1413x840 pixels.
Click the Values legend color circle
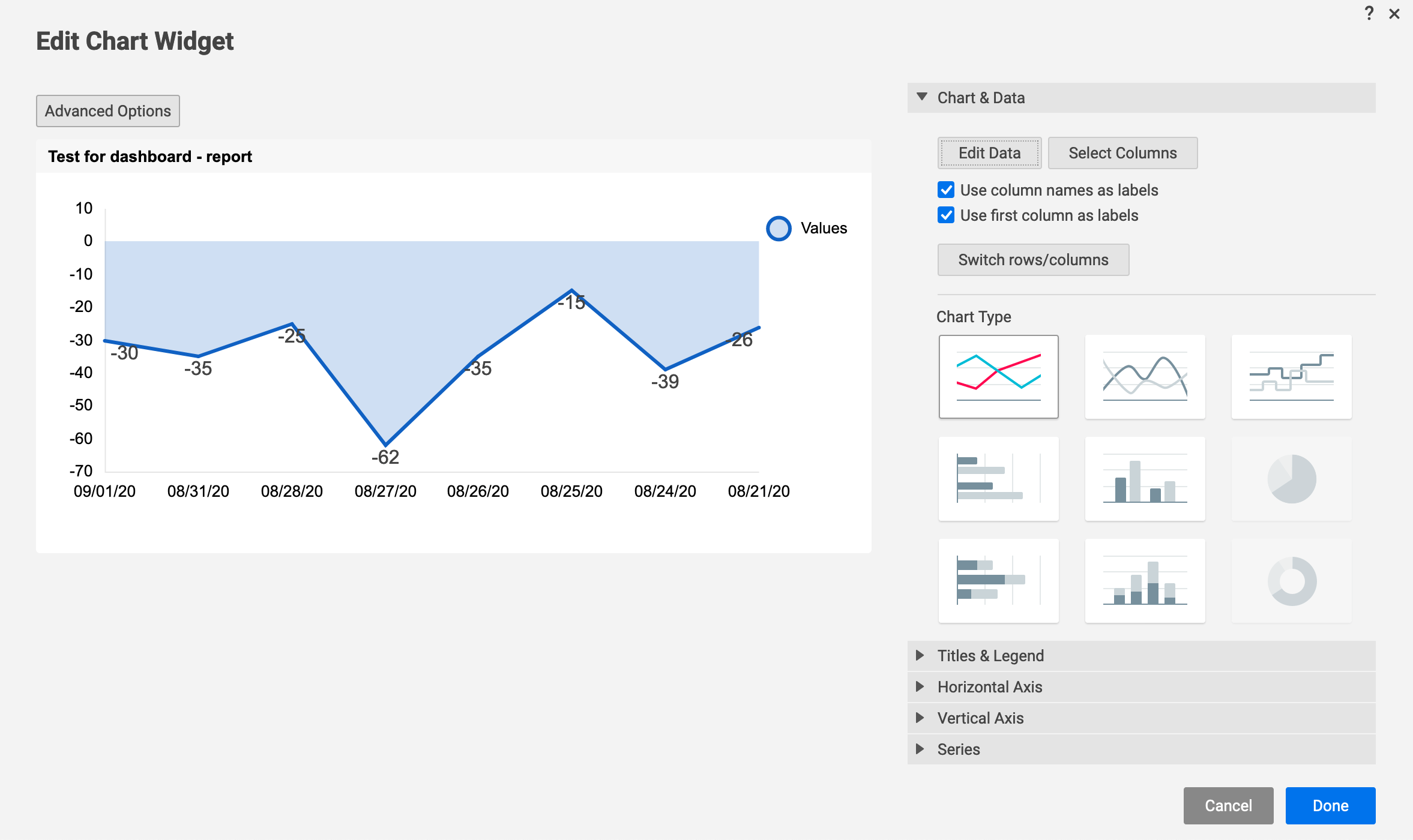coord(779,229)
